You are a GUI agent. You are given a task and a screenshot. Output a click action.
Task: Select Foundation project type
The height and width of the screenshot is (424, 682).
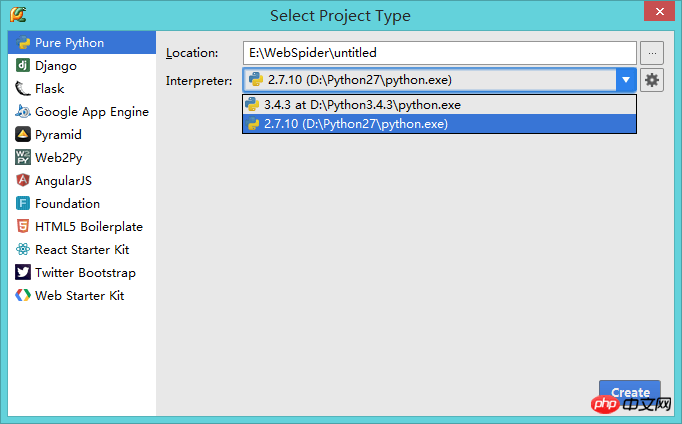82,204
